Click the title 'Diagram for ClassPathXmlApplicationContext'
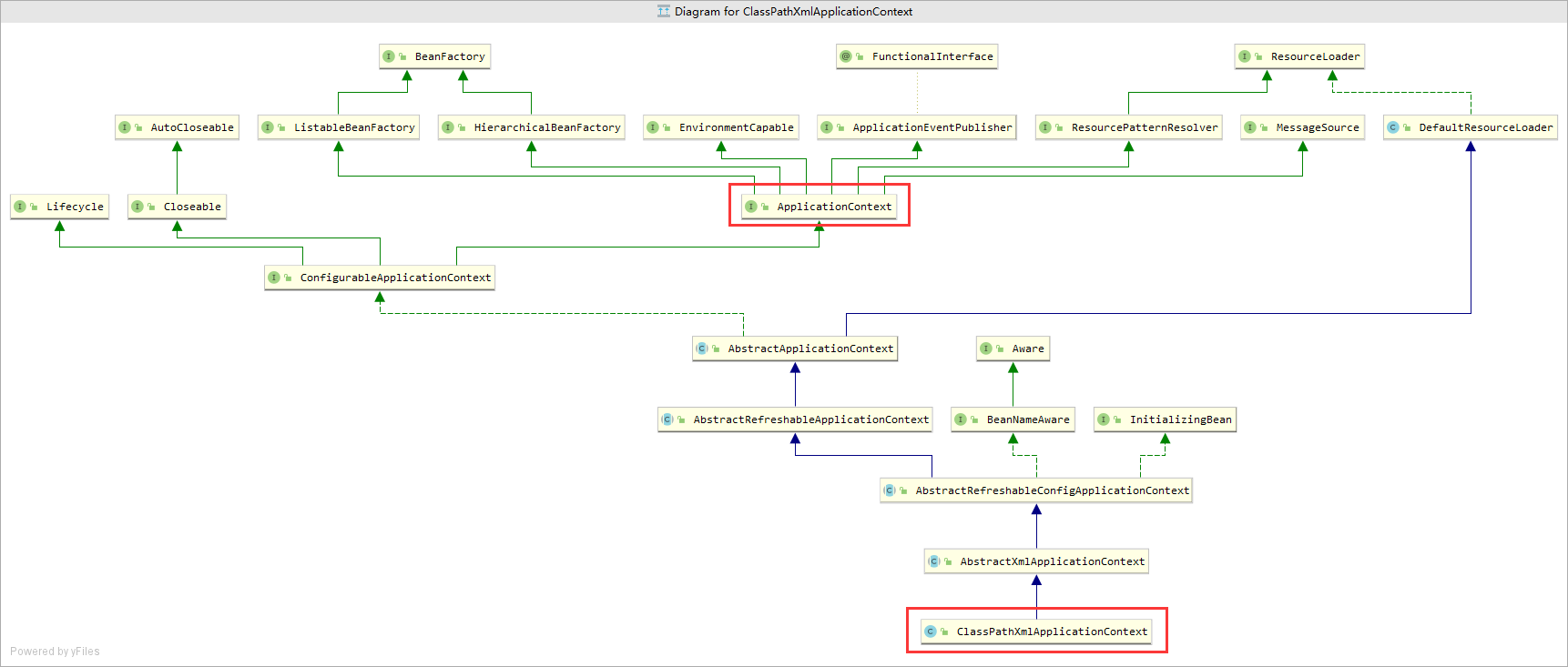The height and width of the screenshot is (667, 1568). [793, 12]
